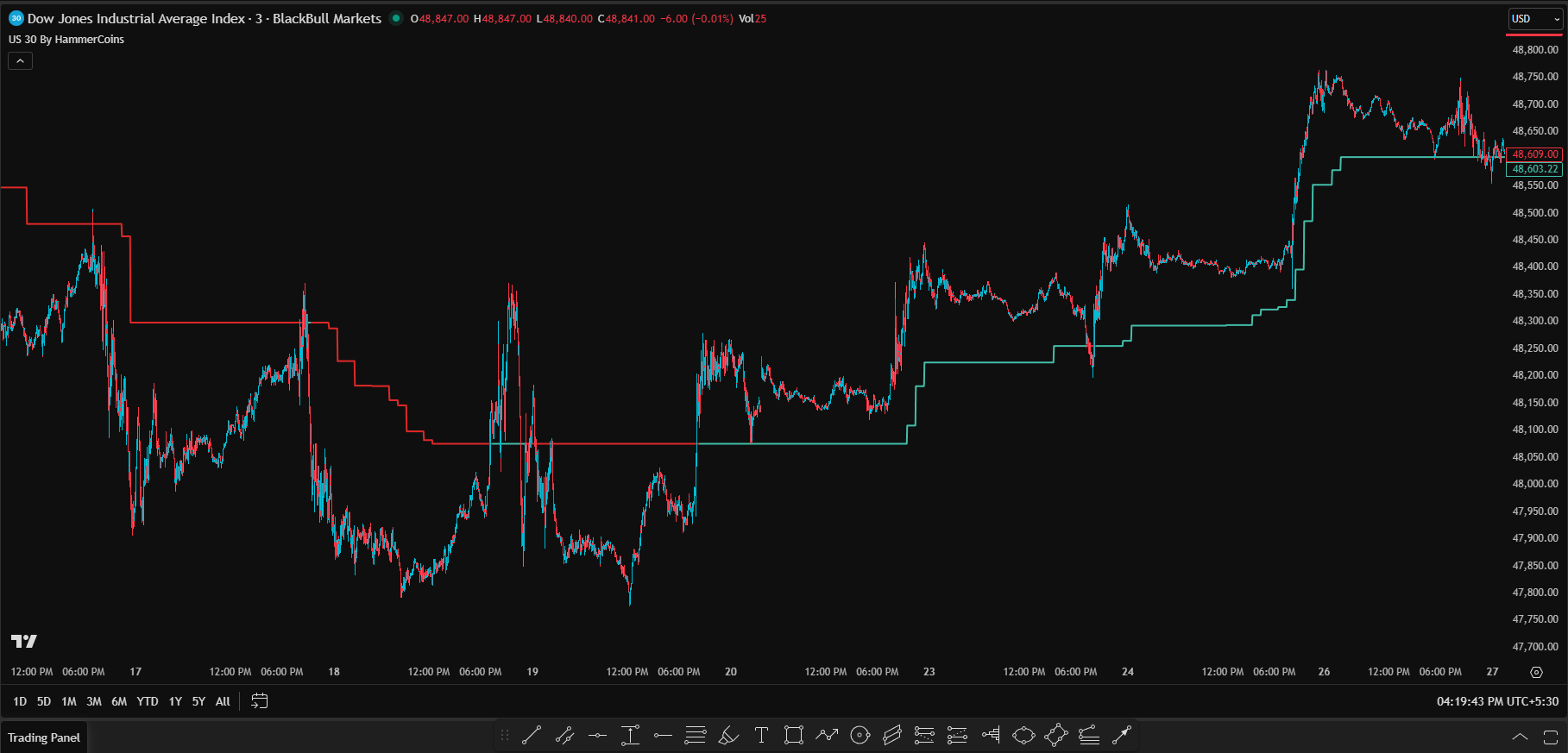Click the red 48,609.00 price label

[x=1534, y=154]
